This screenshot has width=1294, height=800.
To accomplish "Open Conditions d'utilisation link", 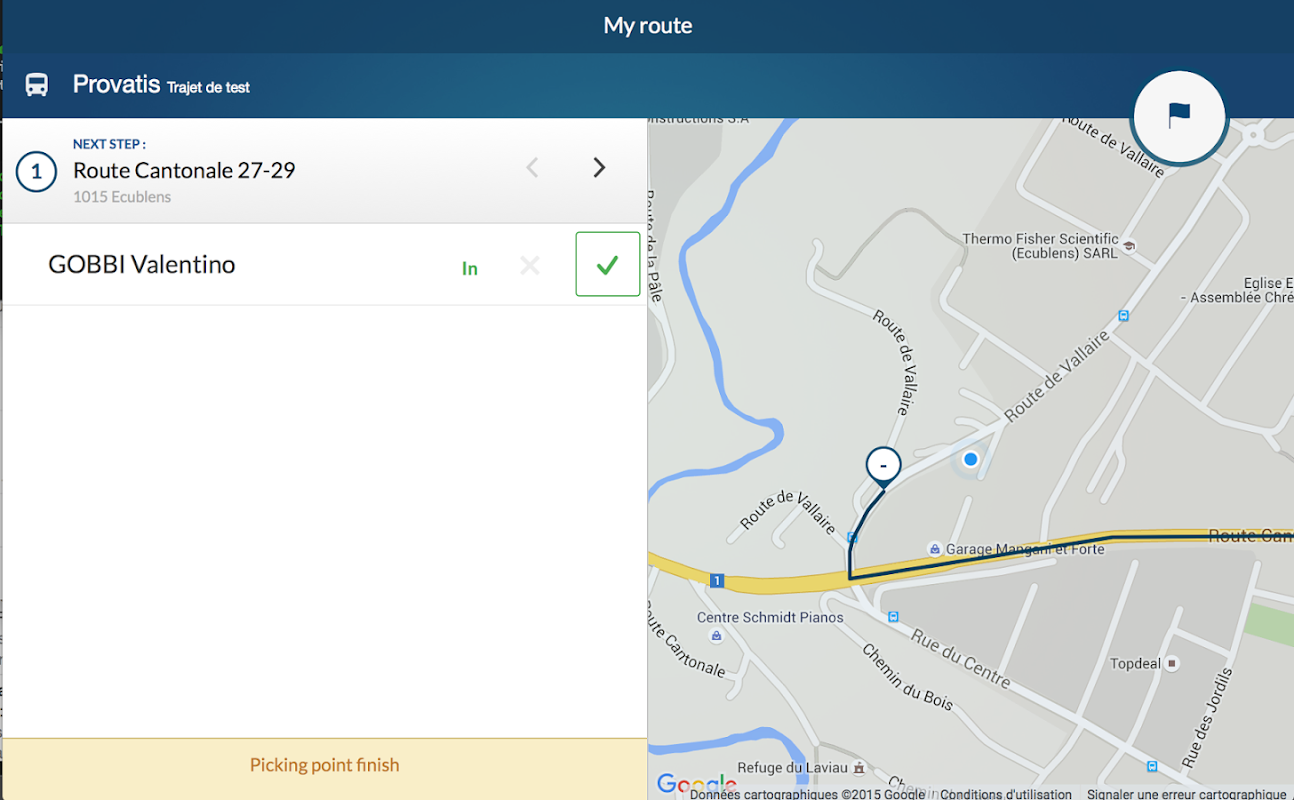I will pos(1006,794).
